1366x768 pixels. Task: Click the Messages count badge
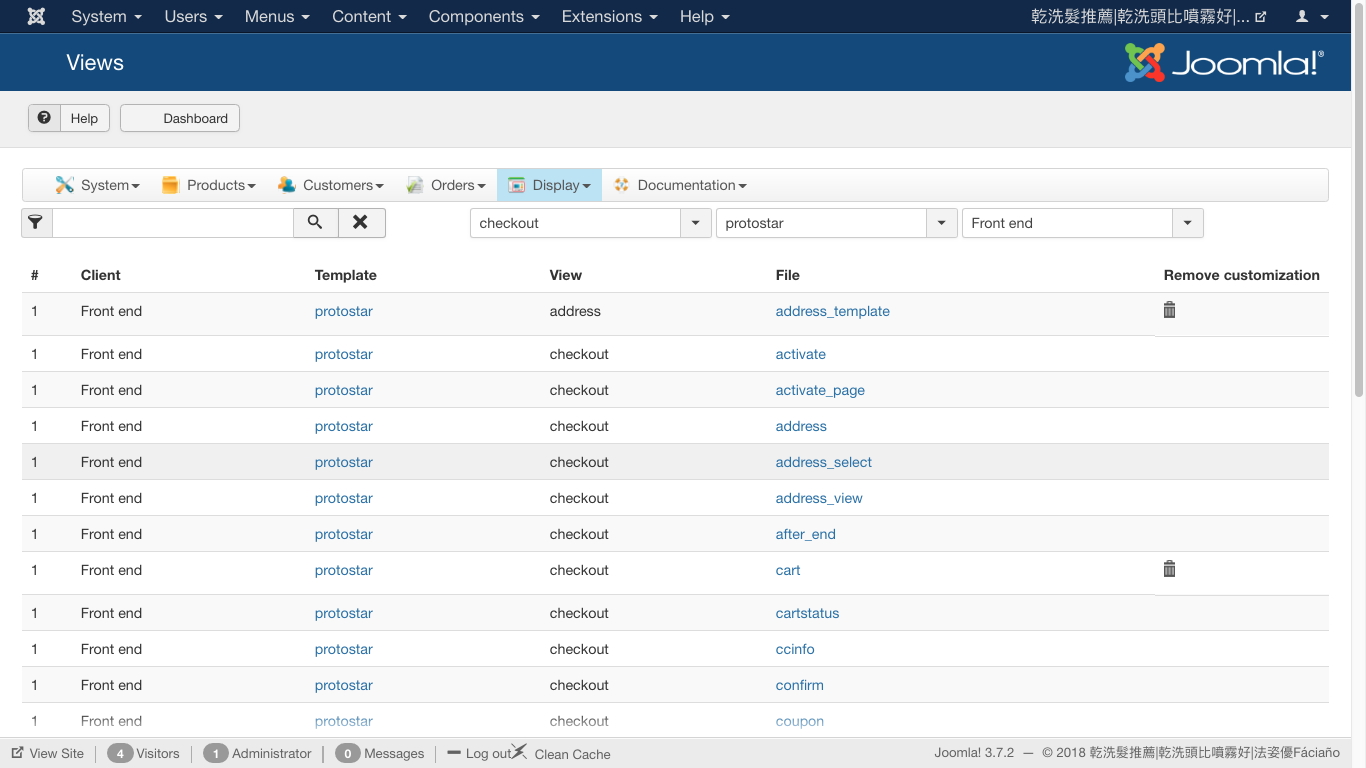[x=348, y=753]
